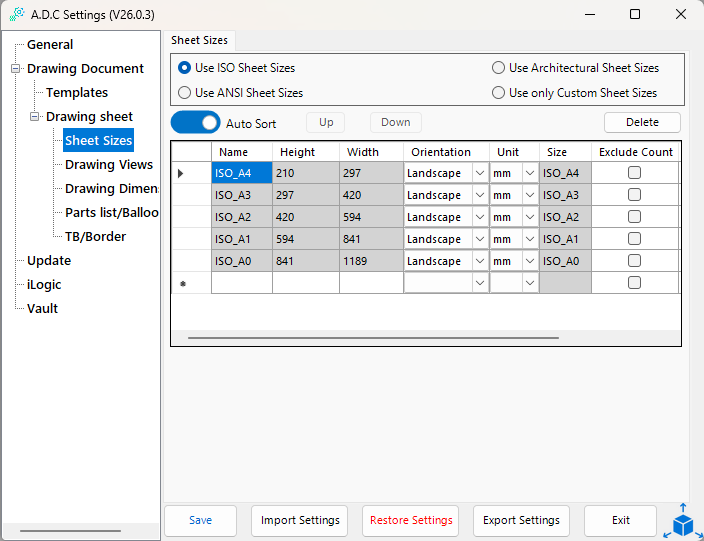This screenshot has width=704, height=541.
Task: Click the Restore Settings button
Action: pyautogui.click(x=411, y=520)
